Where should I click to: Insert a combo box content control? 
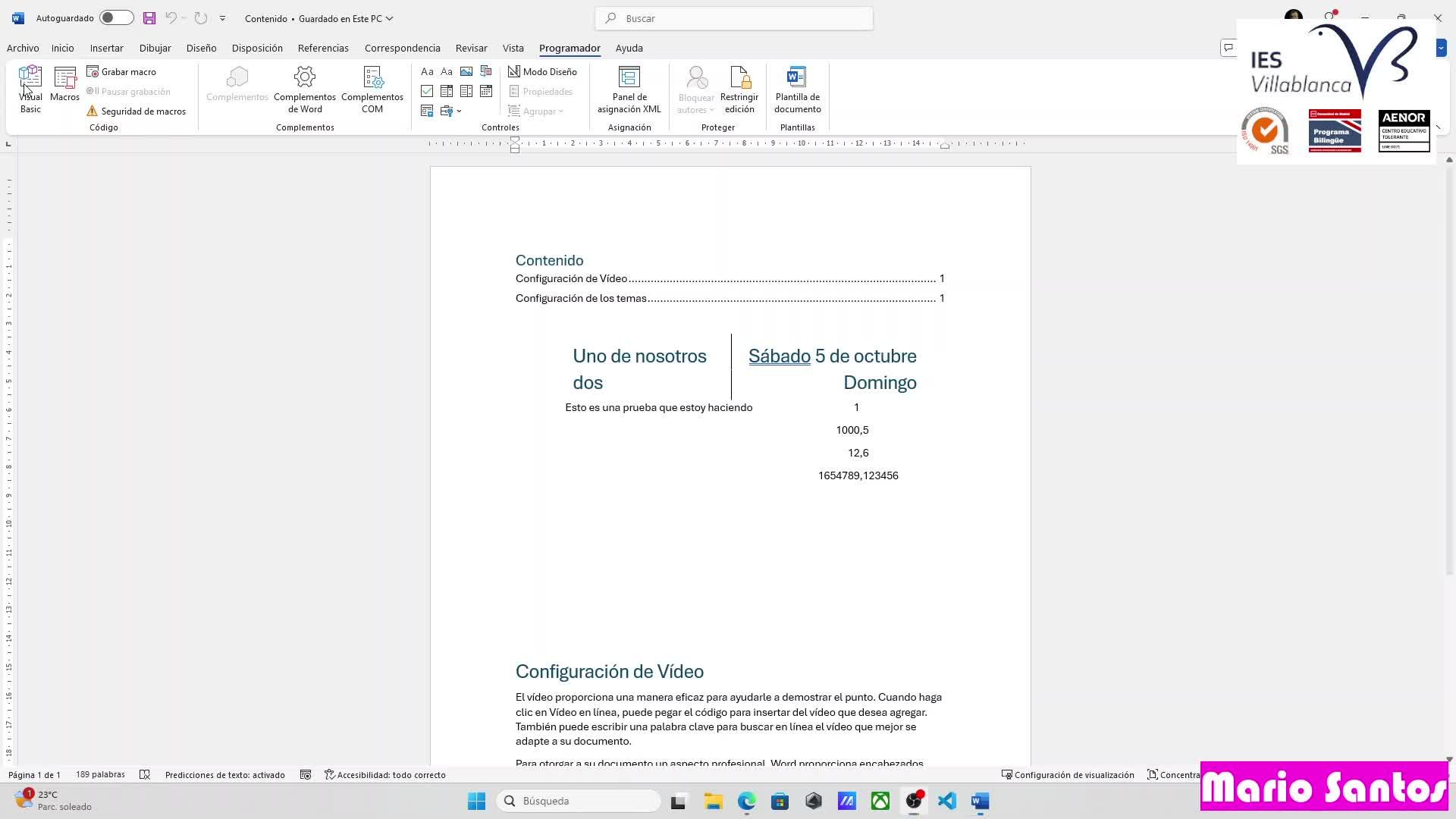[x=447, y=91]
